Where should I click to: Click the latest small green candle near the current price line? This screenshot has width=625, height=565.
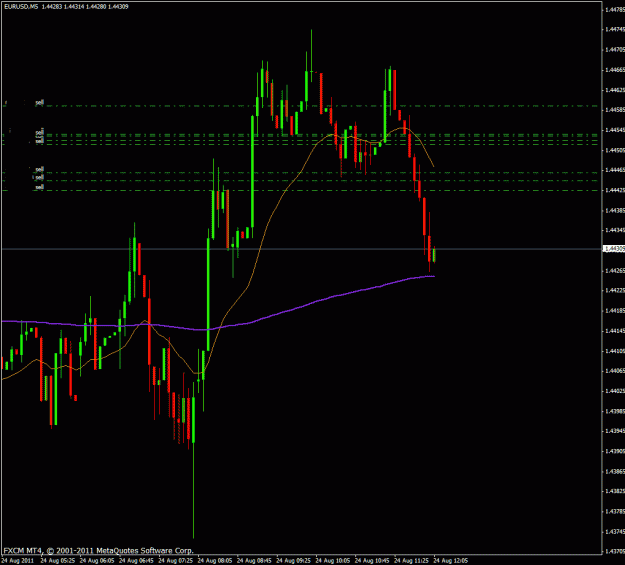(434, 255)
